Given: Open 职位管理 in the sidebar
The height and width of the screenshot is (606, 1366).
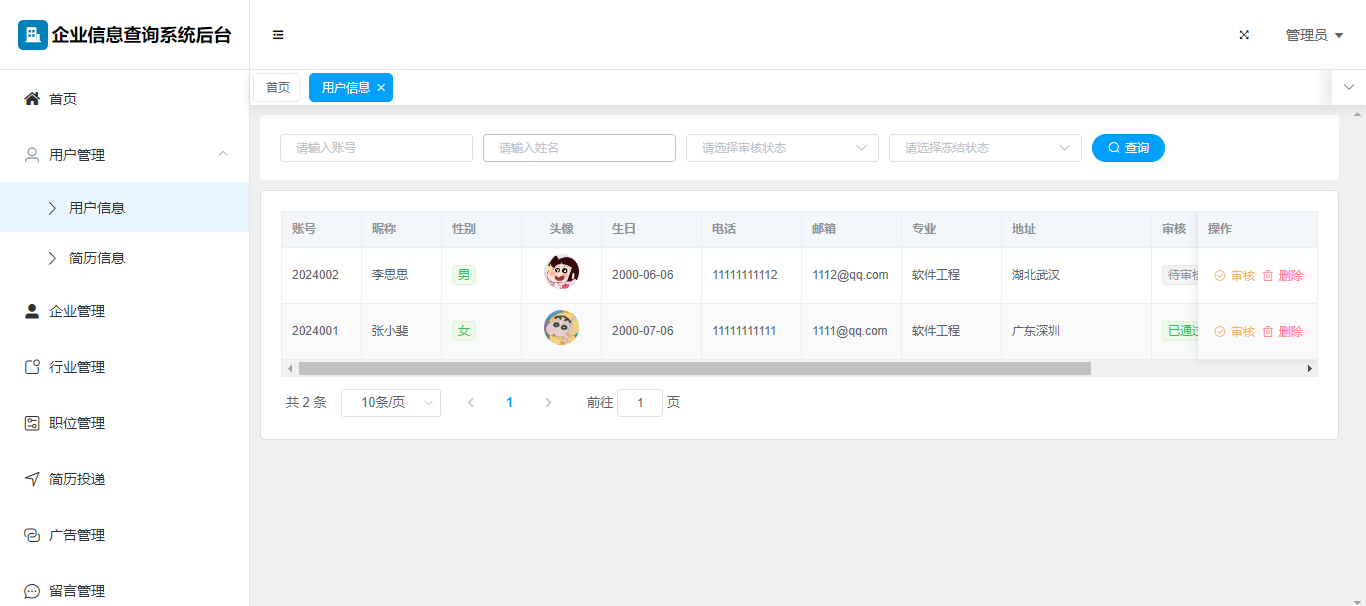Looking at the screenshot, I should coord(76,423).
